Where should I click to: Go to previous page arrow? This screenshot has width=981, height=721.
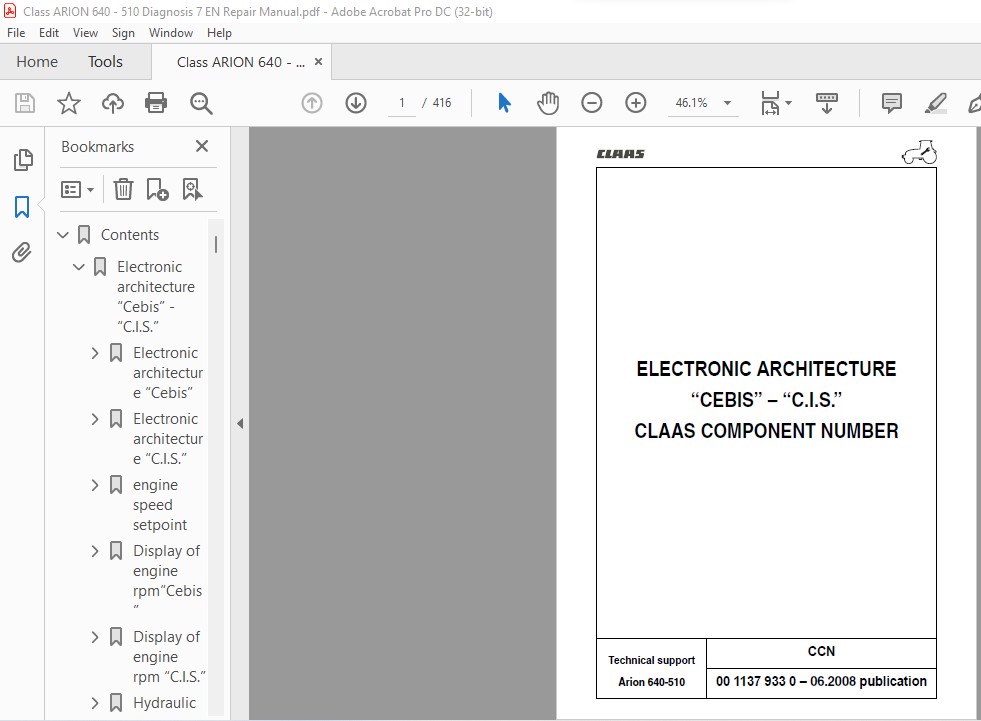pyautogui.click(x=312, y=103)
